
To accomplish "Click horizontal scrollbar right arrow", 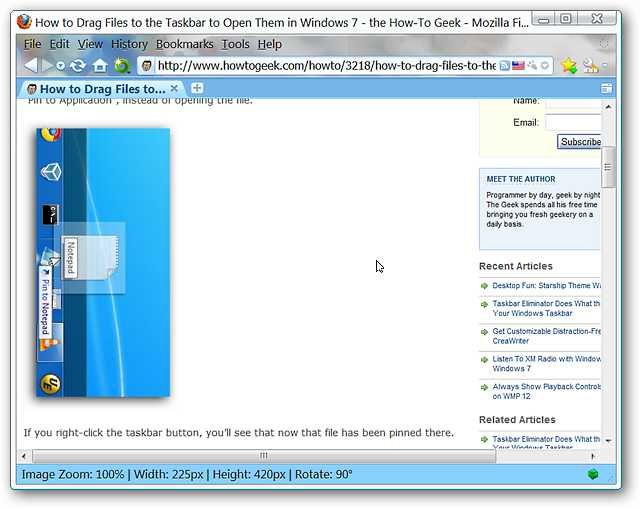I will (593, 456).
